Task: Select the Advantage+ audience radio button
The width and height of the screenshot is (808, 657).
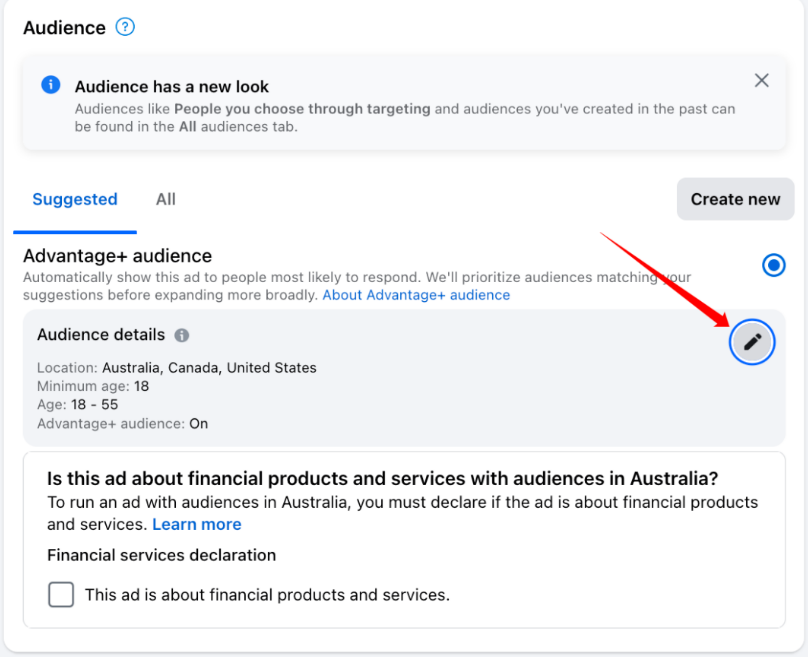Action: 773,265
